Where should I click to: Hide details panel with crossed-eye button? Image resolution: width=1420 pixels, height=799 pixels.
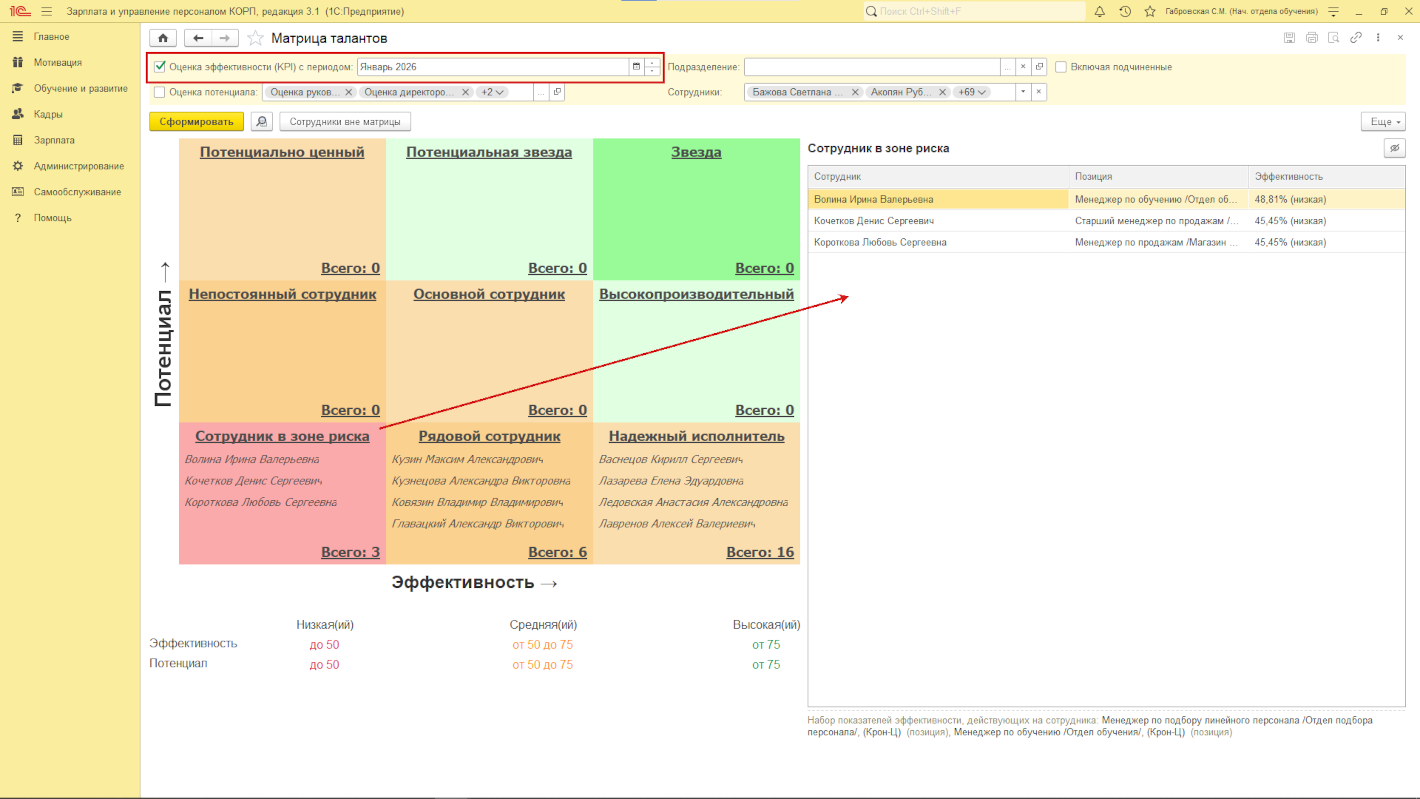point(1394,148)
